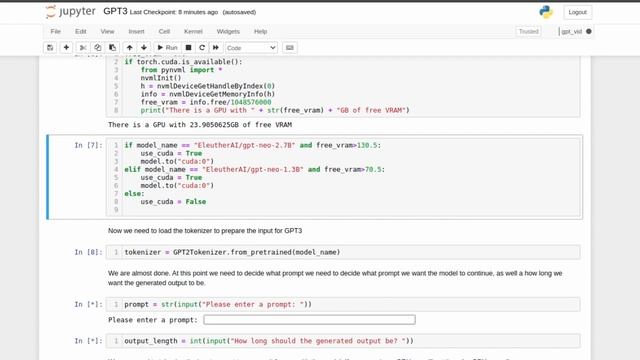Click the output_length code cell

[x=343, y=341]
